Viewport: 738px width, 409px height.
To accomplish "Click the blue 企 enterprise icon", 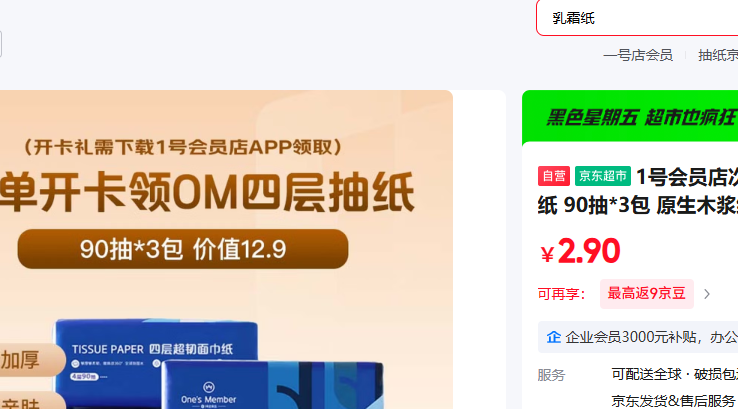I will (554, 337).
